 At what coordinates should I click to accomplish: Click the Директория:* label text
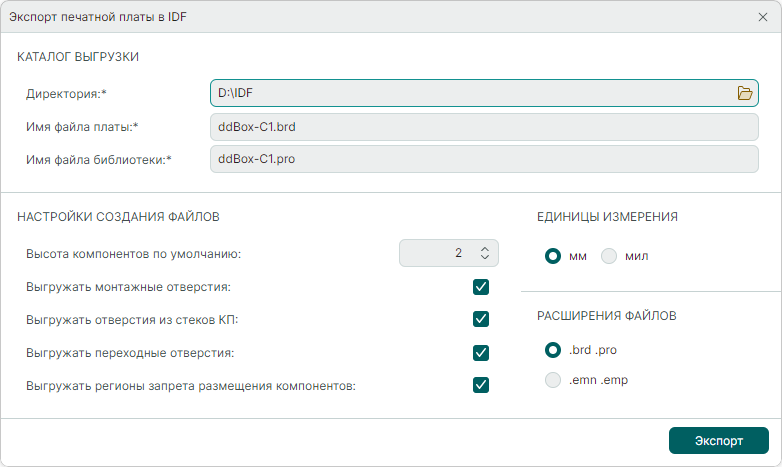tap(66, 94)
